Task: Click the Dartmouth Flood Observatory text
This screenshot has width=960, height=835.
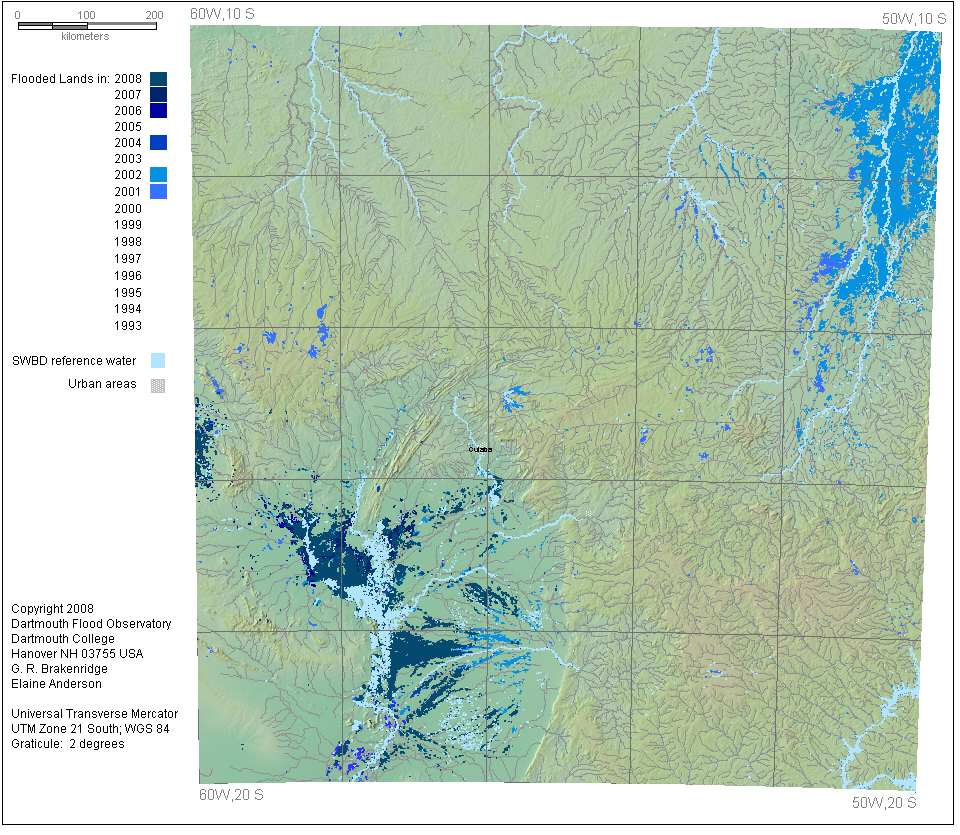Action: click(91, 624)
